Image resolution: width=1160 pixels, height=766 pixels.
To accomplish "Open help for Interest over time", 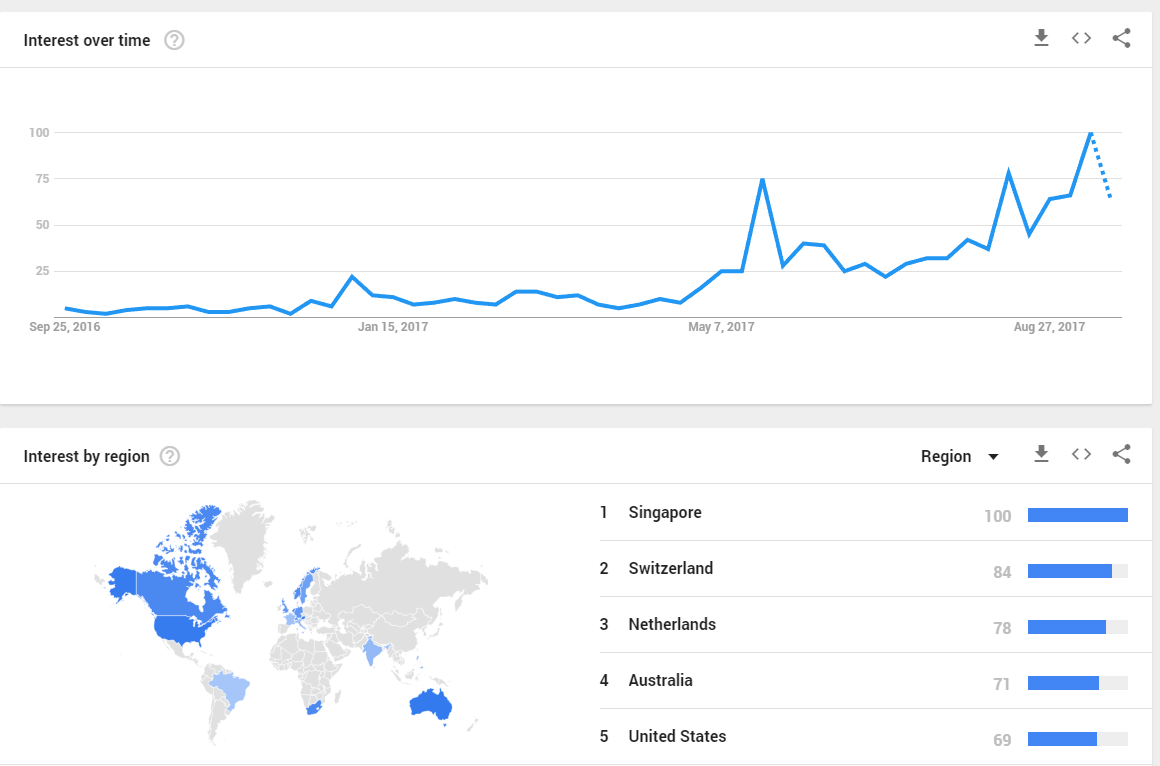I will [174, 40].
